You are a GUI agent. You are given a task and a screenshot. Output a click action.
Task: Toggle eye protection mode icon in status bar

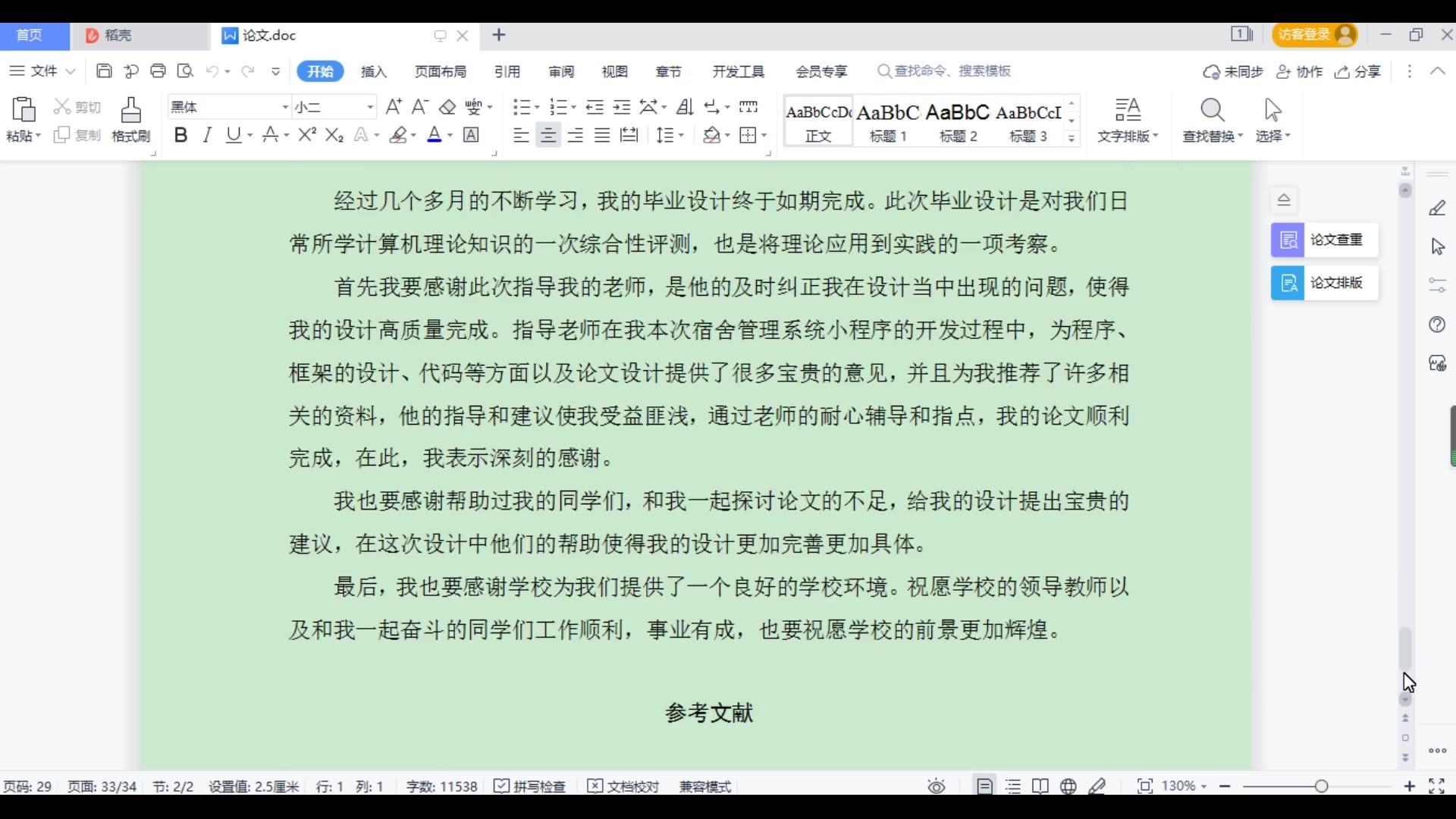[x=937, y=786]
